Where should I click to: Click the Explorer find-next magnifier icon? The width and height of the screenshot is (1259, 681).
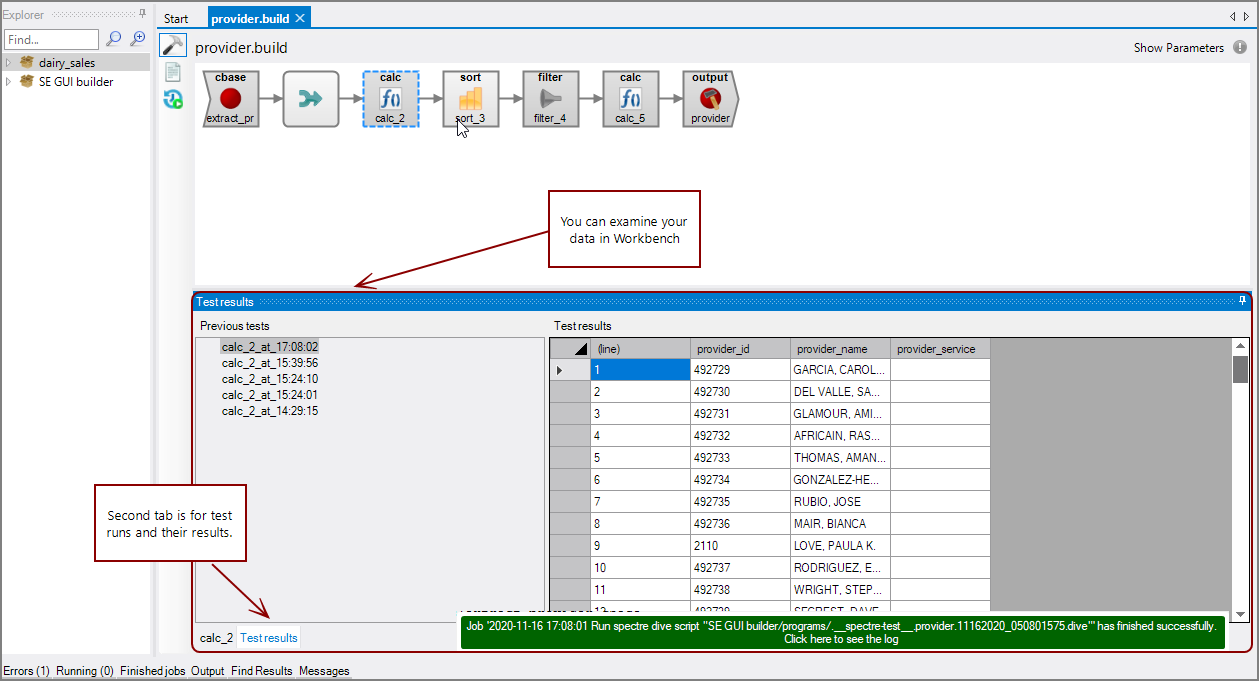tap(138, 39)
